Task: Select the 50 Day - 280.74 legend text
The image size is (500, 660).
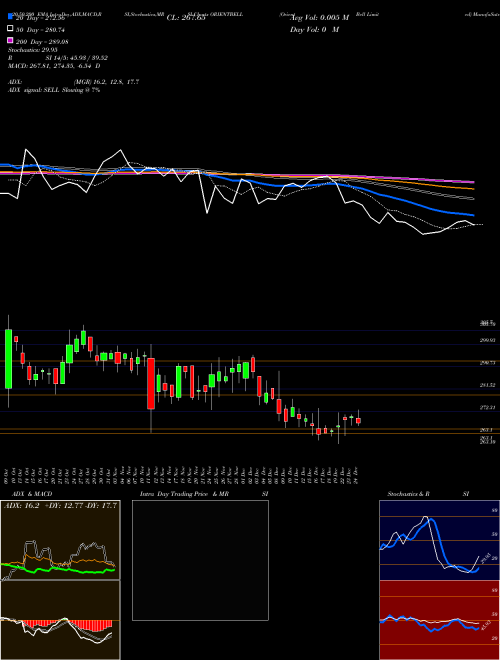Action: pos(40,30)
